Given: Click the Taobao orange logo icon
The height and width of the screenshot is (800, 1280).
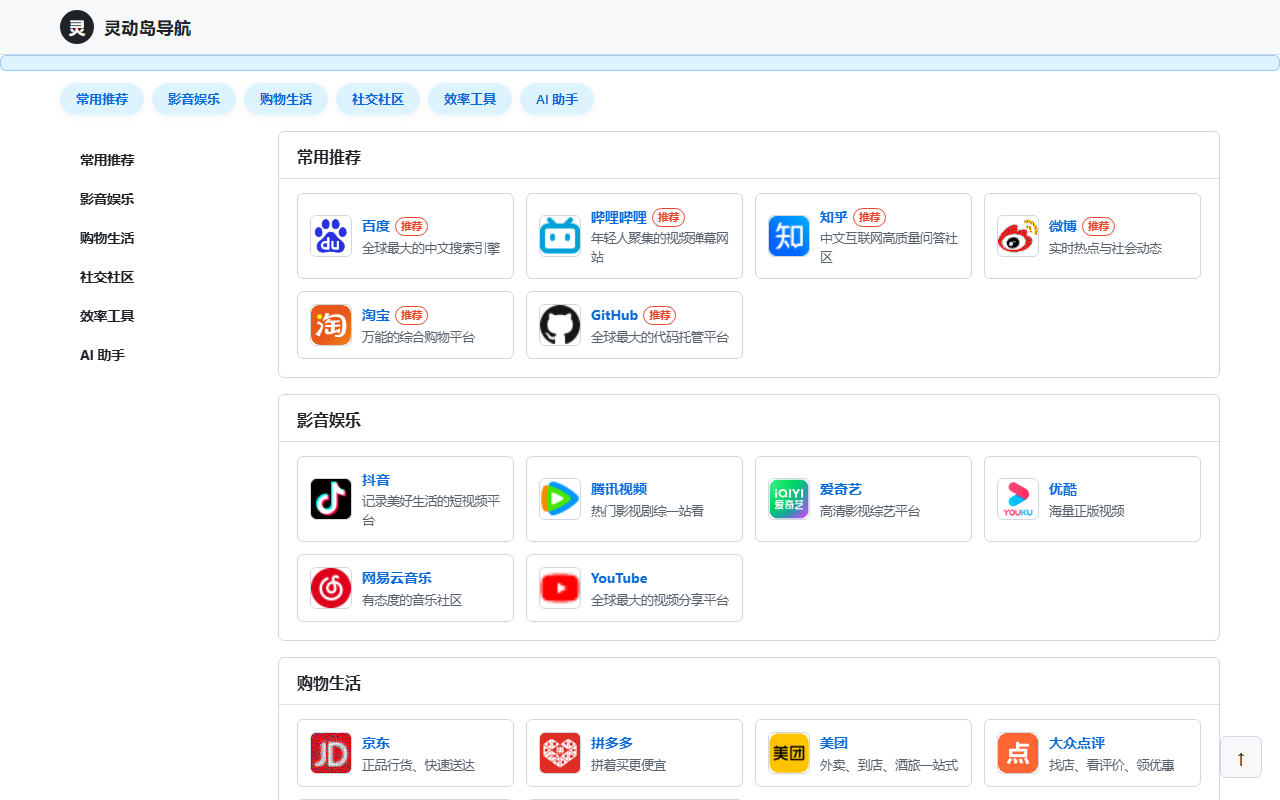Looking at the screenshot, I should pos(331,325).
